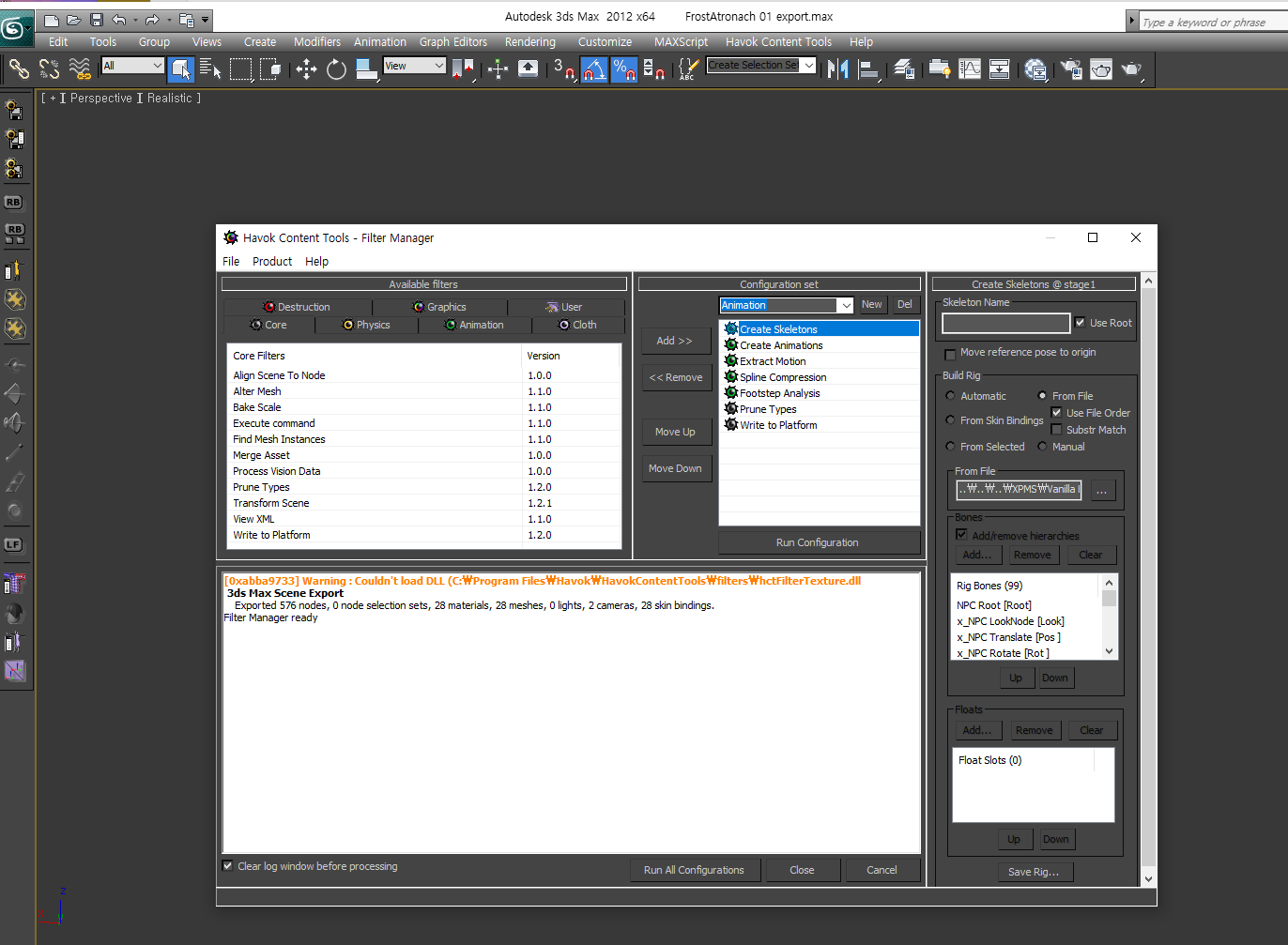This screenshot has width=1288, height=945.
Task: Select the From Selected radio button
Action: tap(950, 447)
